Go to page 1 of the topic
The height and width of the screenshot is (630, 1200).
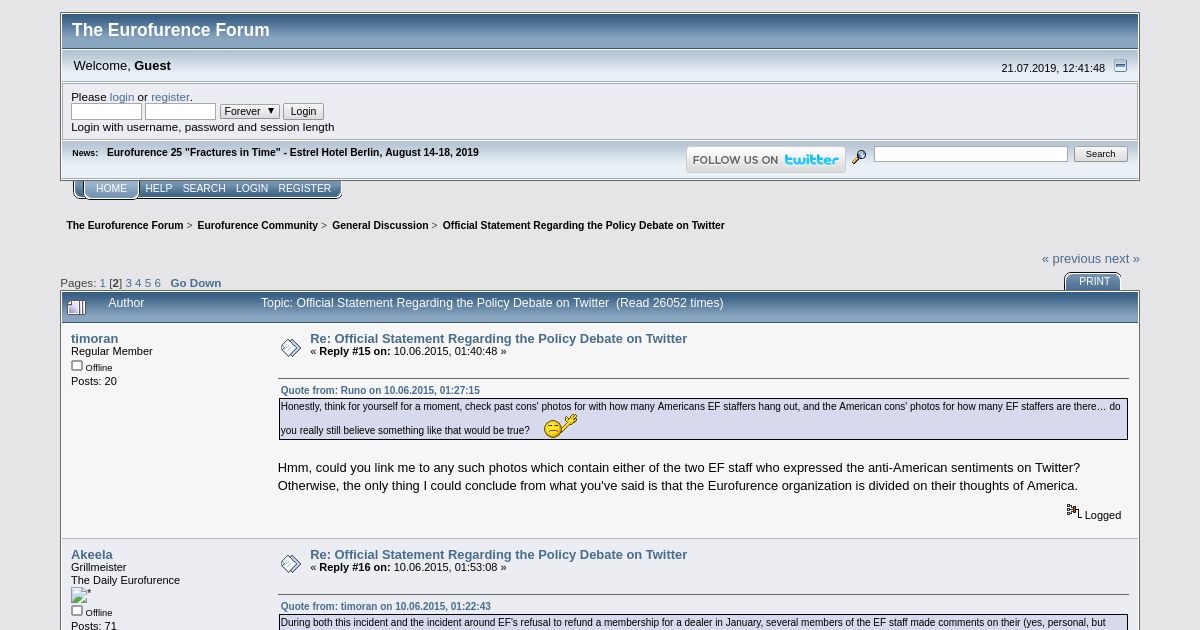(102, 283)
